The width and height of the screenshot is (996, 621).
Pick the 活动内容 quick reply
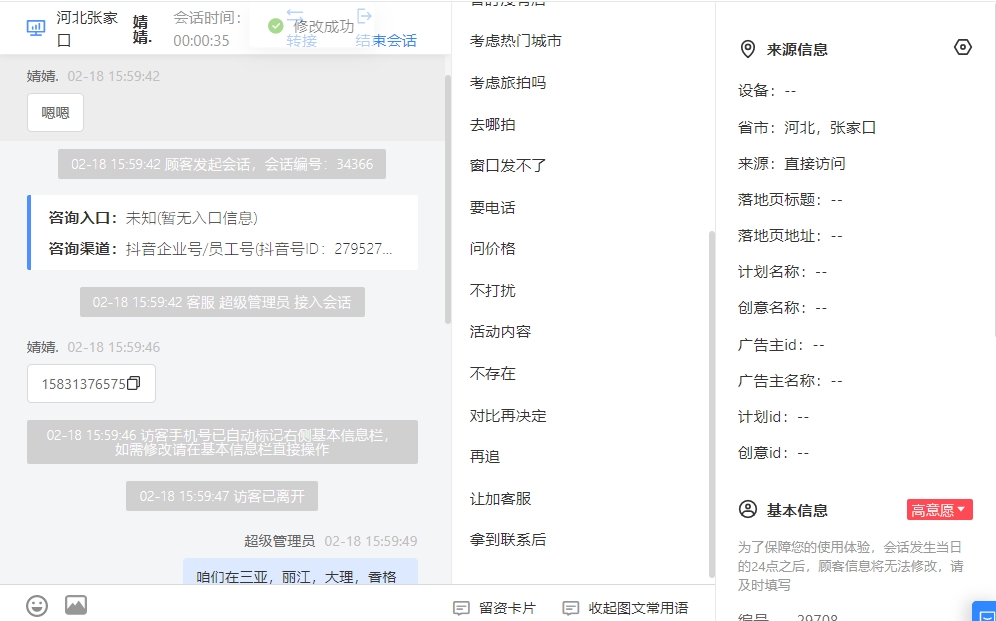(500, 332)
